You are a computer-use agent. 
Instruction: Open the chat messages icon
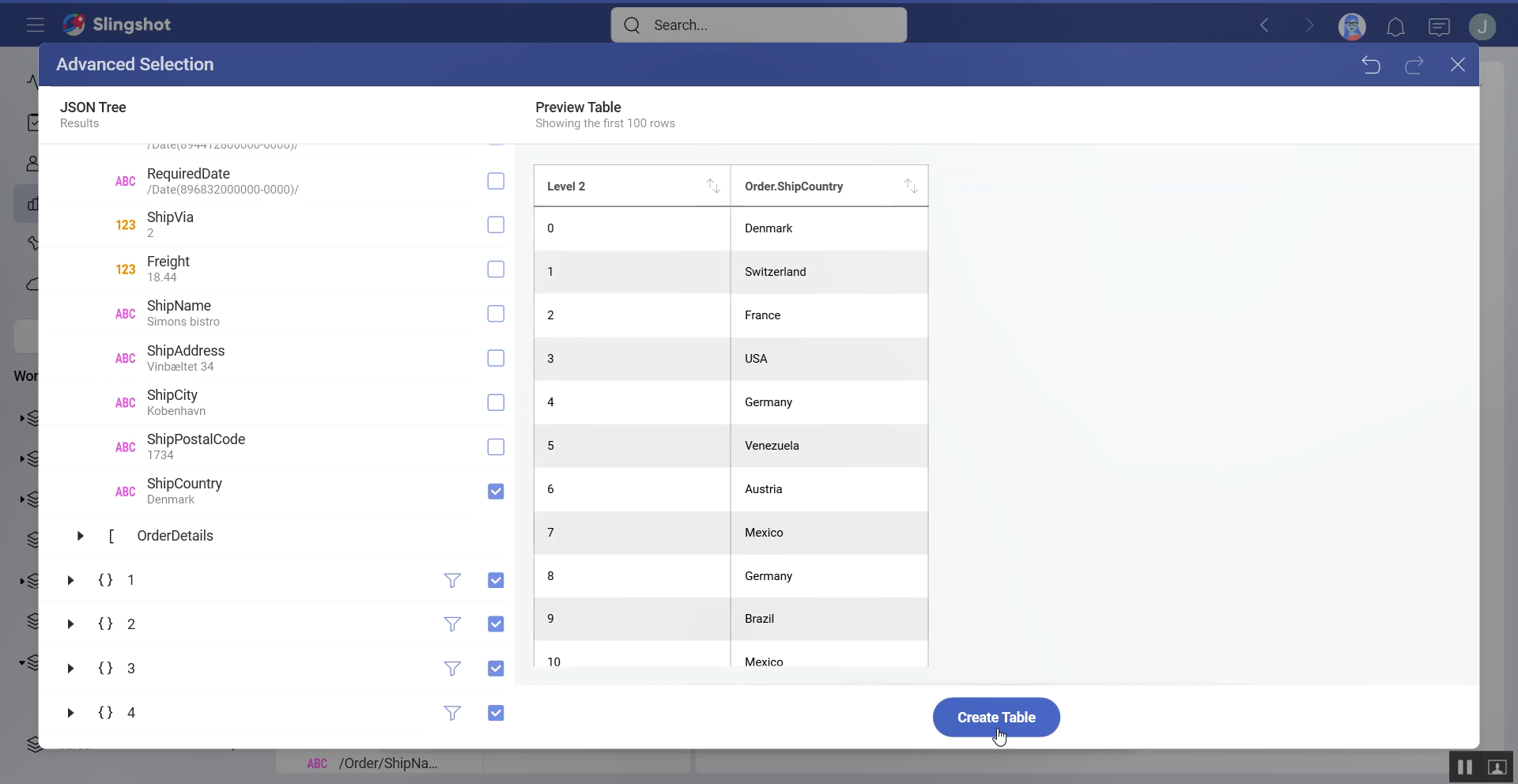1439,27
